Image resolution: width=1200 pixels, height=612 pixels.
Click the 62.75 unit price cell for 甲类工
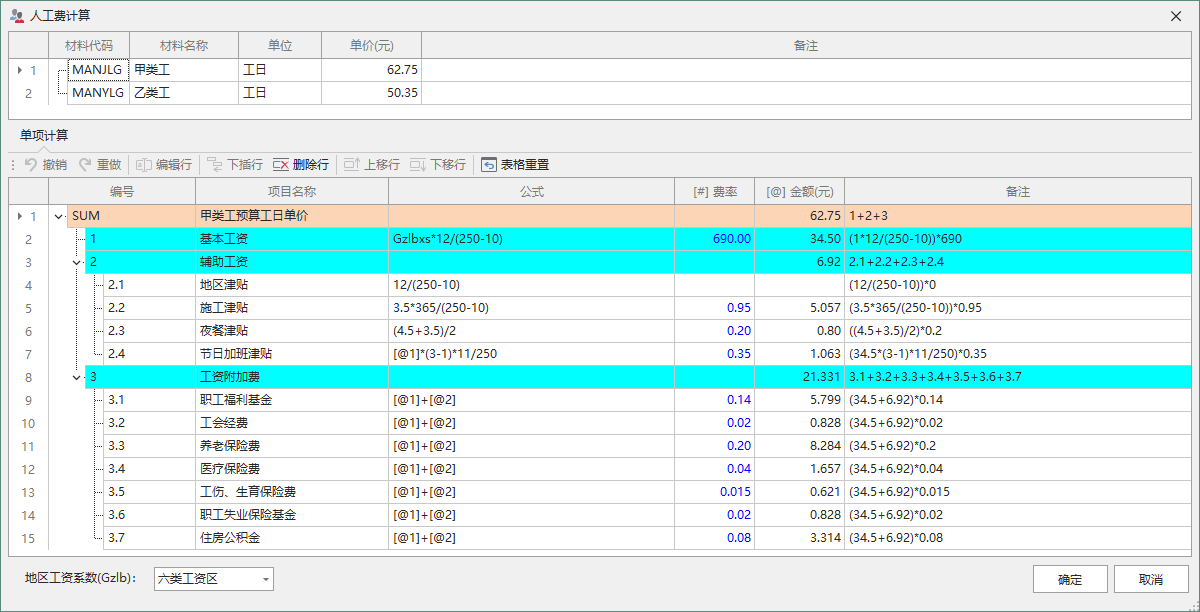[x=371, y=70]
